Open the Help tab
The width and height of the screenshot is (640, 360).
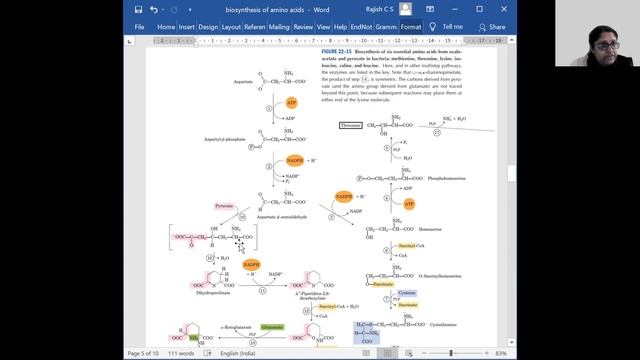[340, 27]
